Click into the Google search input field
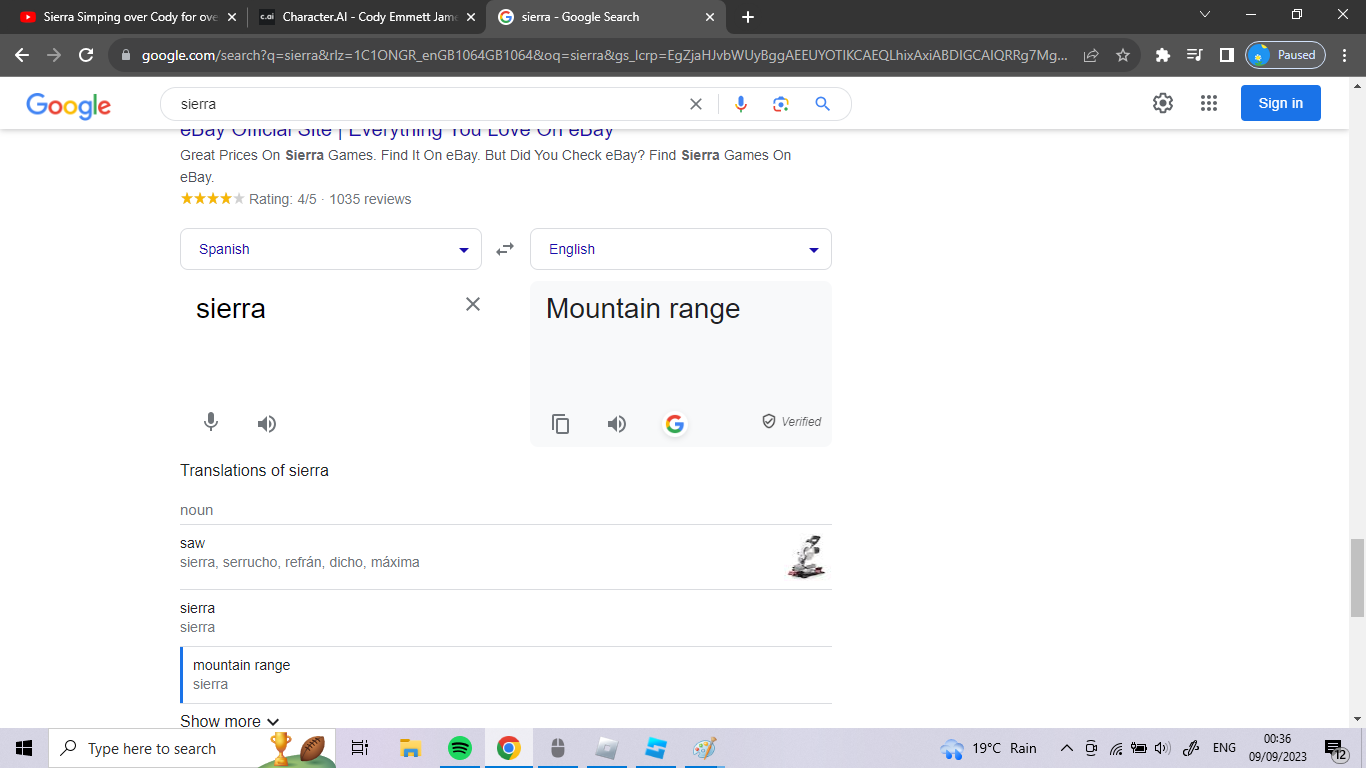The width and height of the screenshot is (1366, 768). pos(430,104)
